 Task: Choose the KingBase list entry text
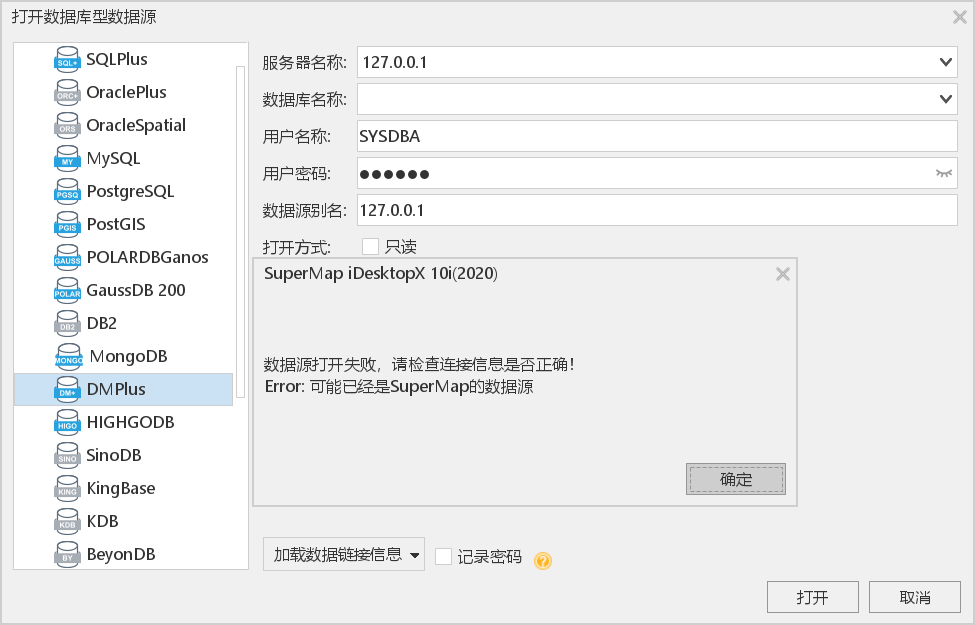pos(121,488)
